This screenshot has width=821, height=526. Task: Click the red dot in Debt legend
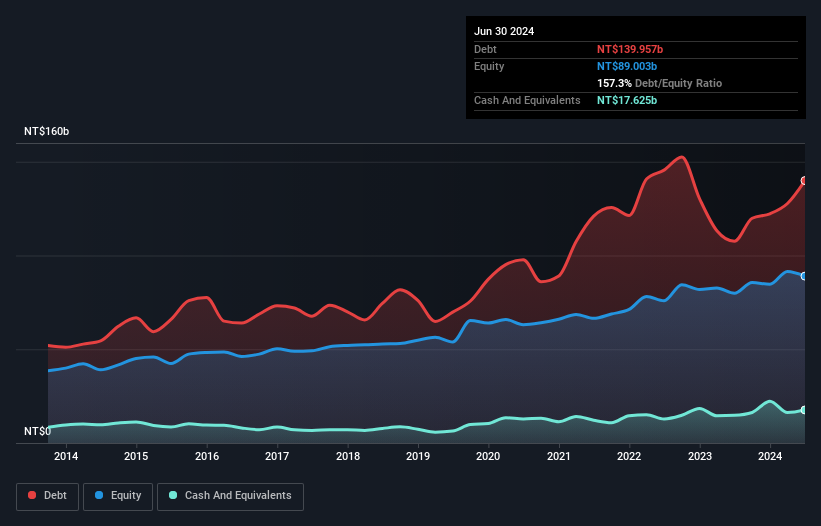tap(32, 495)
